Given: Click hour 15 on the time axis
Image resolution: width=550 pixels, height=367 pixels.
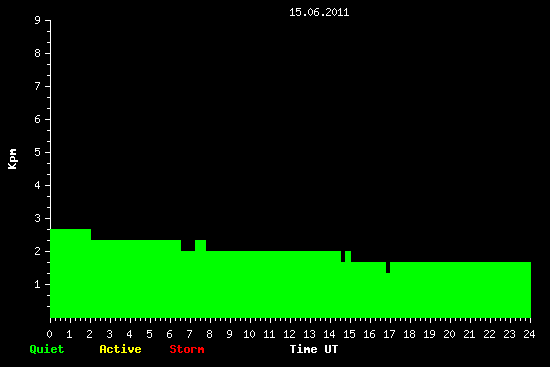Looking at the screenshot, I should pos(349,334).
